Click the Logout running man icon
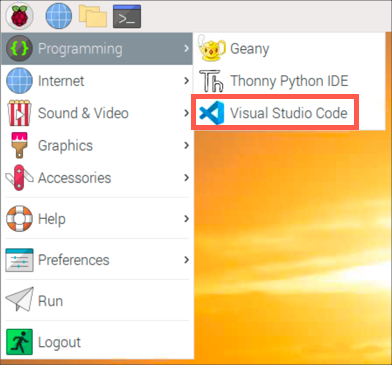Screen dimensions: 392x365 coord(19,342)
